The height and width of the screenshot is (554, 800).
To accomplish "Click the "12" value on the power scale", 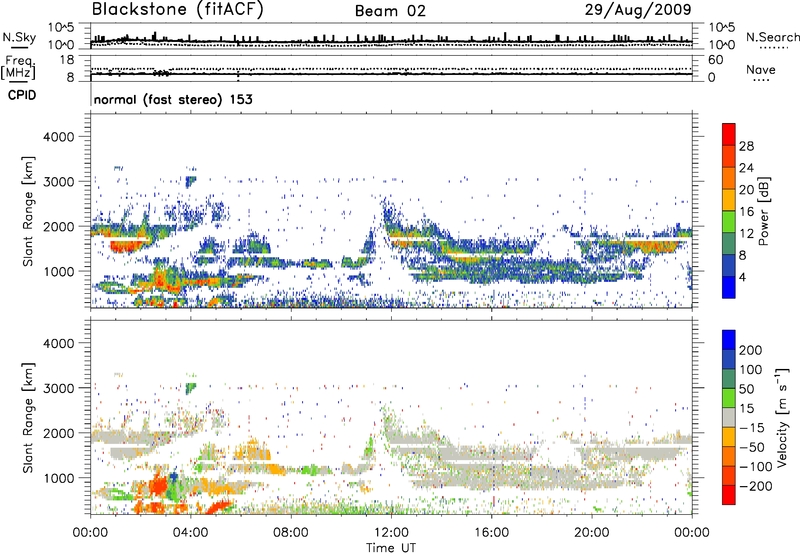I will coord(746,234).
